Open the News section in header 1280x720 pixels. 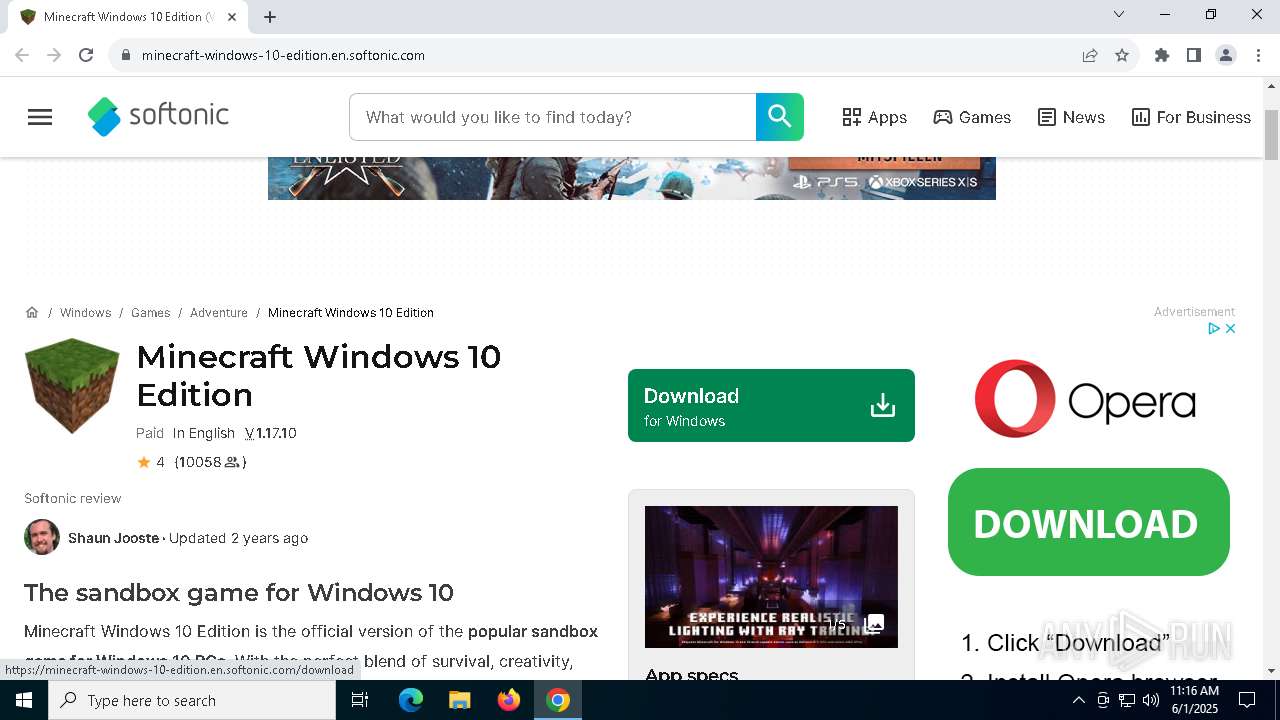(x=1071, y=117)
